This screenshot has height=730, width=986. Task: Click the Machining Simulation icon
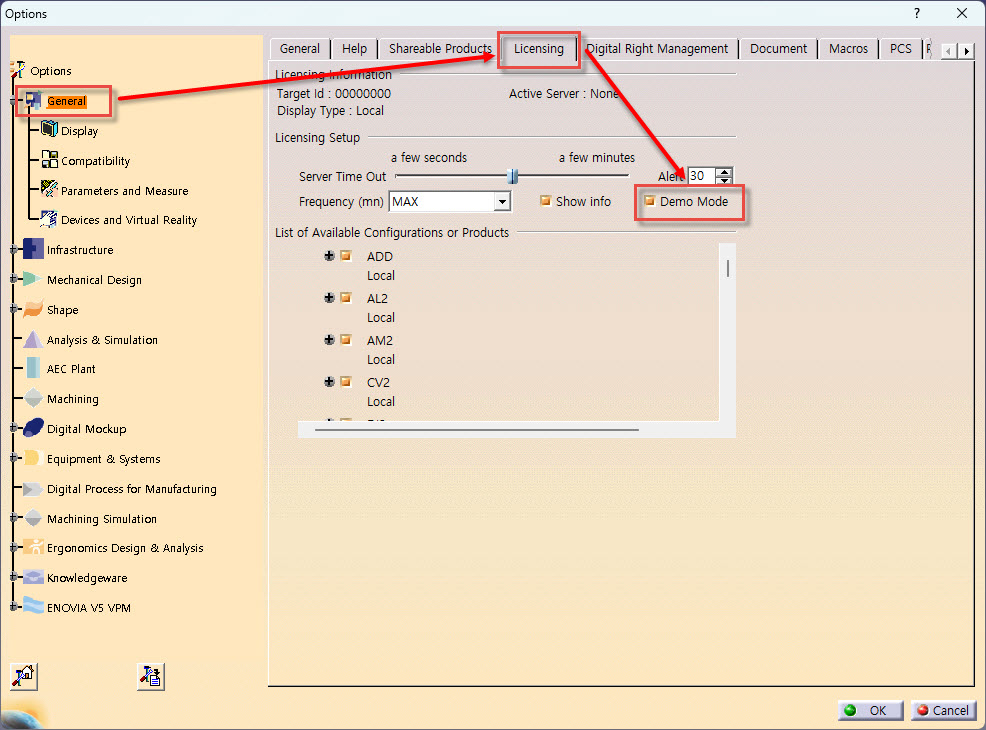click(33, 518)
